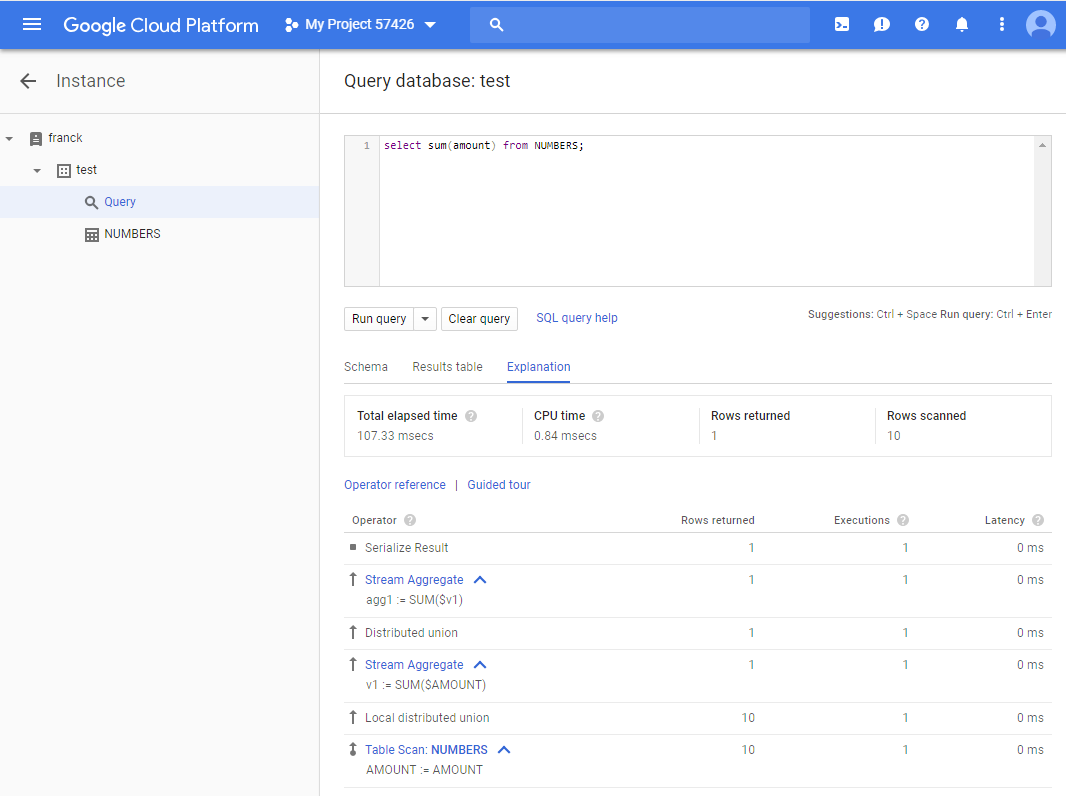The height and width of the screenshot is (796, 1066).
Task: Click help icon beside CPU time
Action: point(598,416)
